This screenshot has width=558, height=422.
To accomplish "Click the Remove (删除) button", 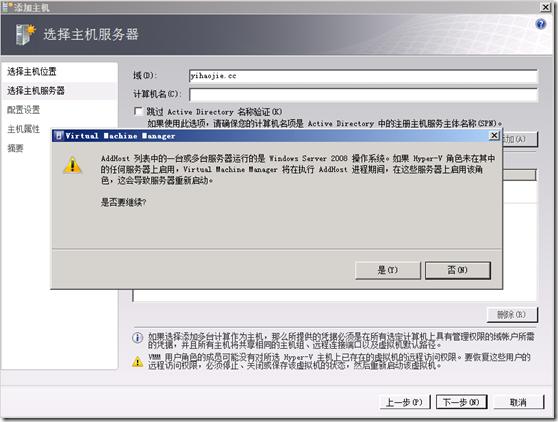I will (512, 315).
